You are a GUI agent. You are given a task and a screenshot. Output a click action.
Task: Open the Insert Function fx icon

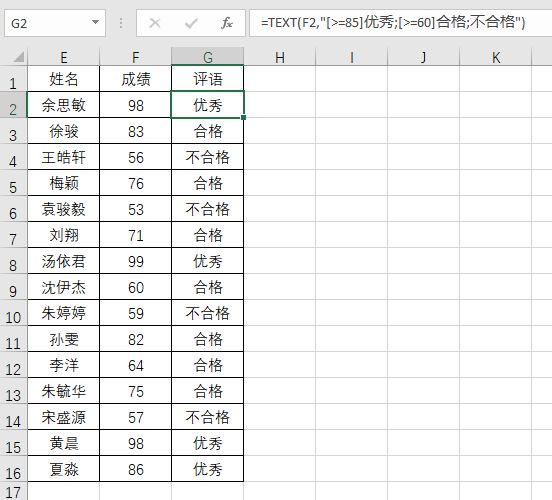[227, 23]
